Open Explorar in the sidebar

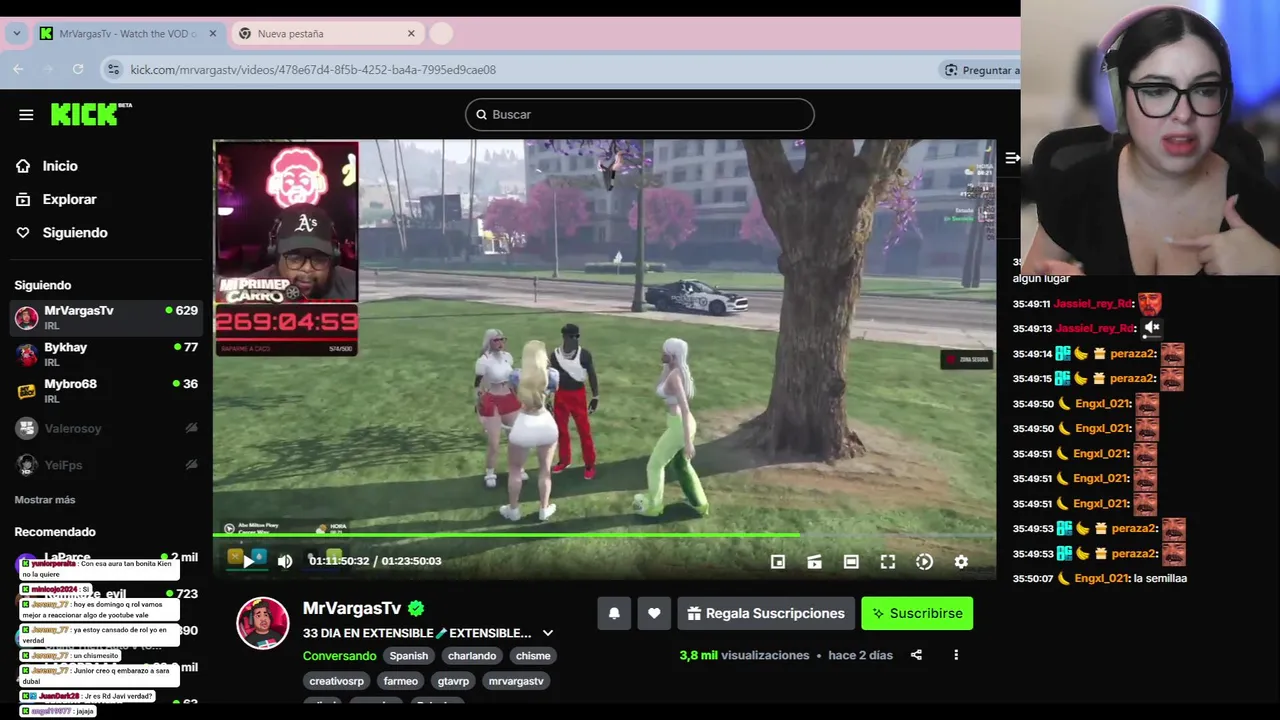69,199
